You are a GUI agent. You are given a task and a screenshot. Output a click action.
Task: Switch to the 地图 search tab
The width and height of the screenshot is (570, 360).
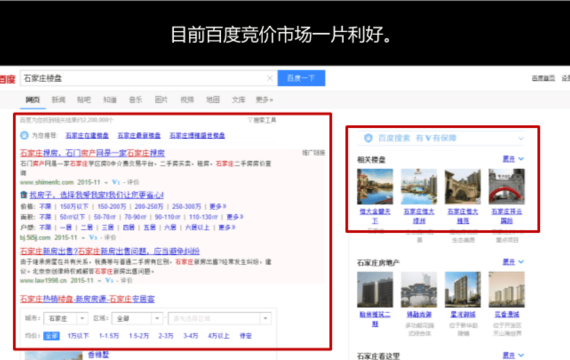(213, 100)
